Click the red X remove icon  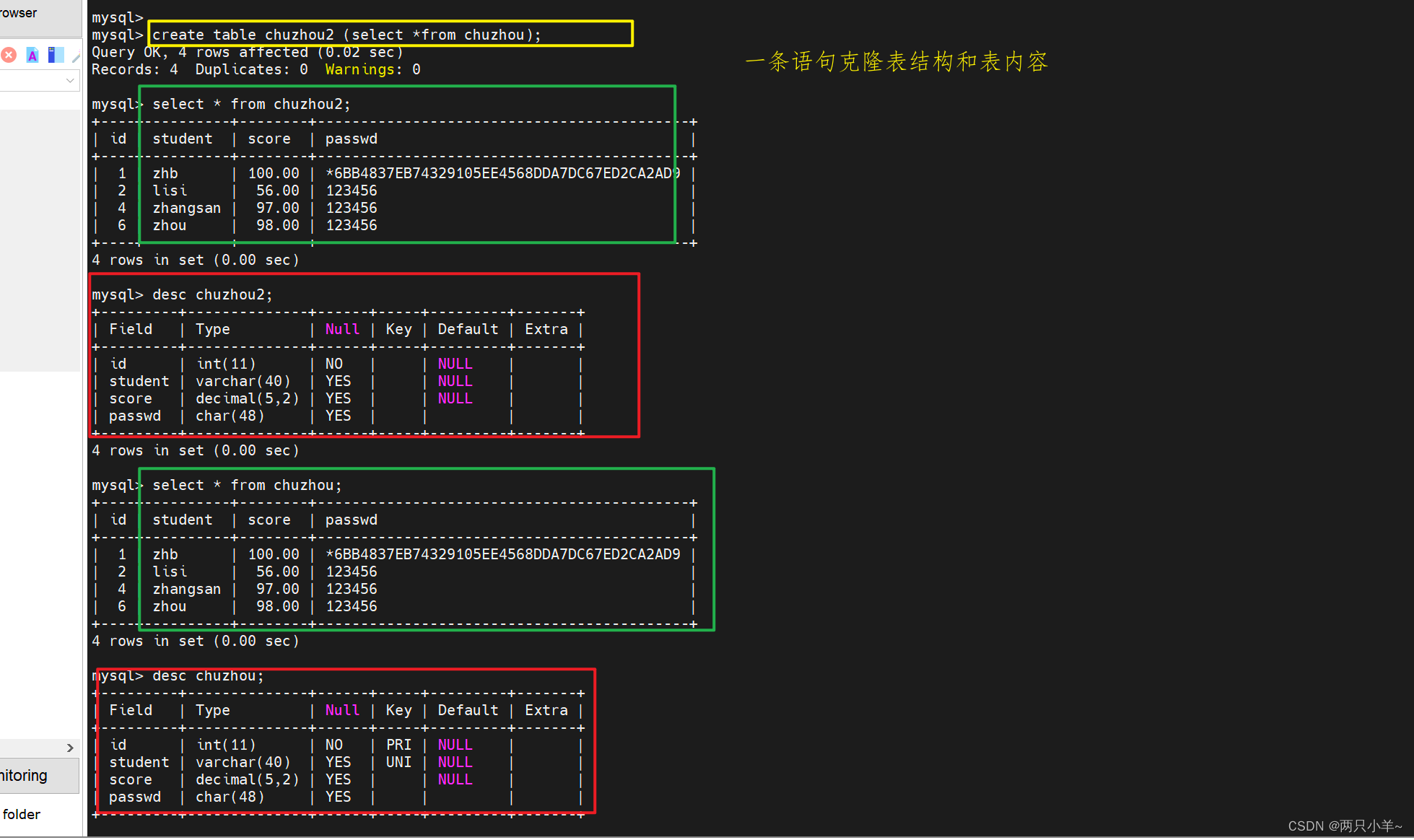point(9,55)
